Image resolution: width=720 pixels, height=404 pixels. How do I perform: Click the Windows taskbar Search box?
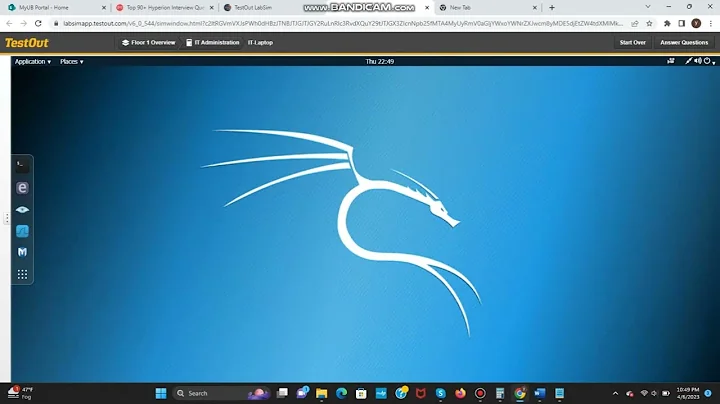click(222, 393)
